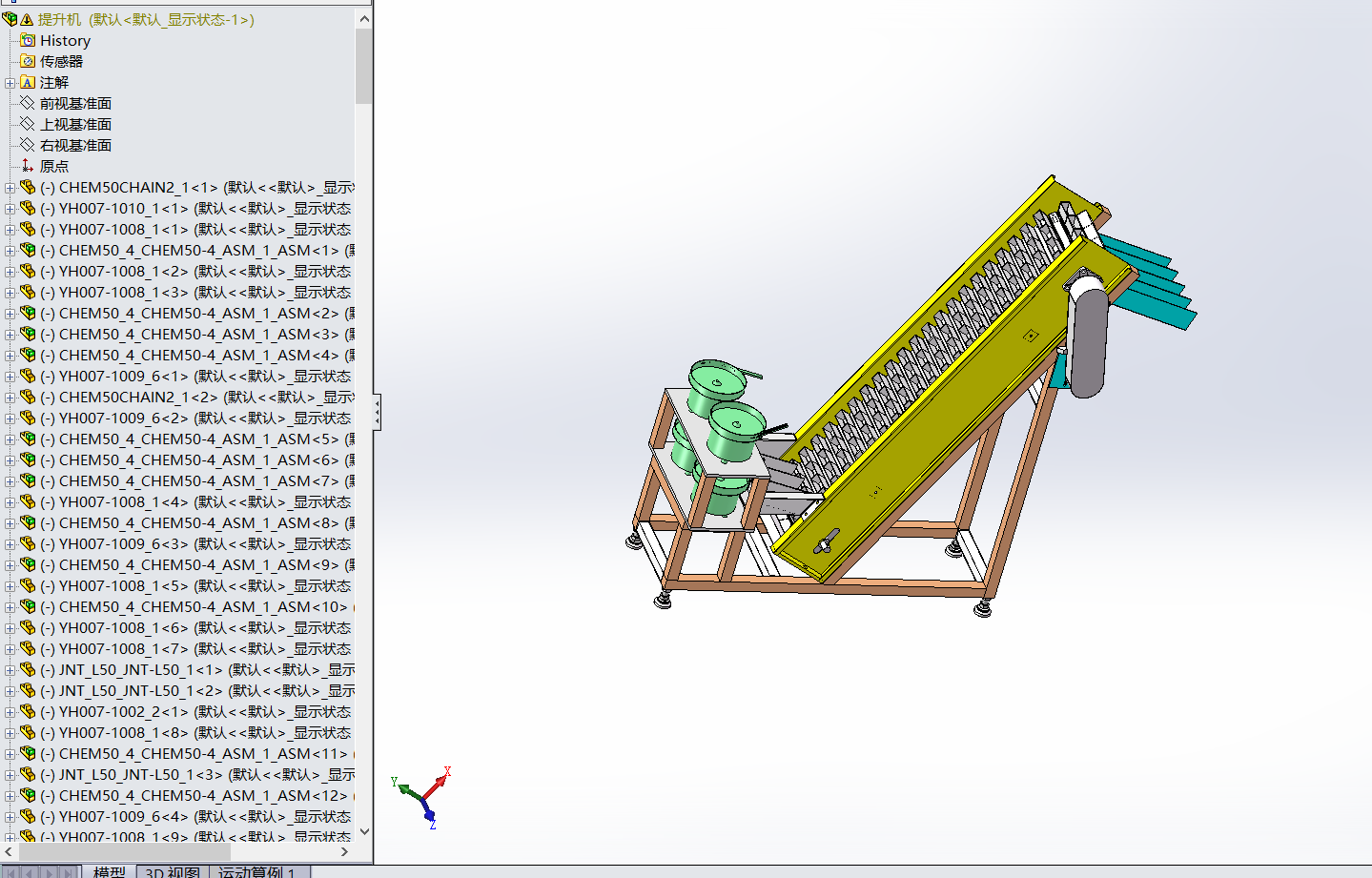Expand the CHEM50-4_ASM_1_ASM<12> node

(10, 796)
